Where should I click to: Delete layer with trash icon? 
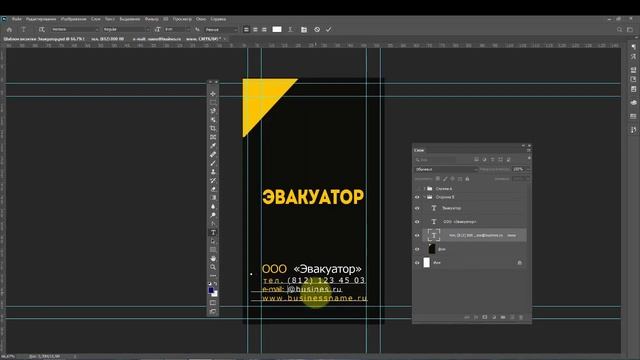[x=521, y=317]
